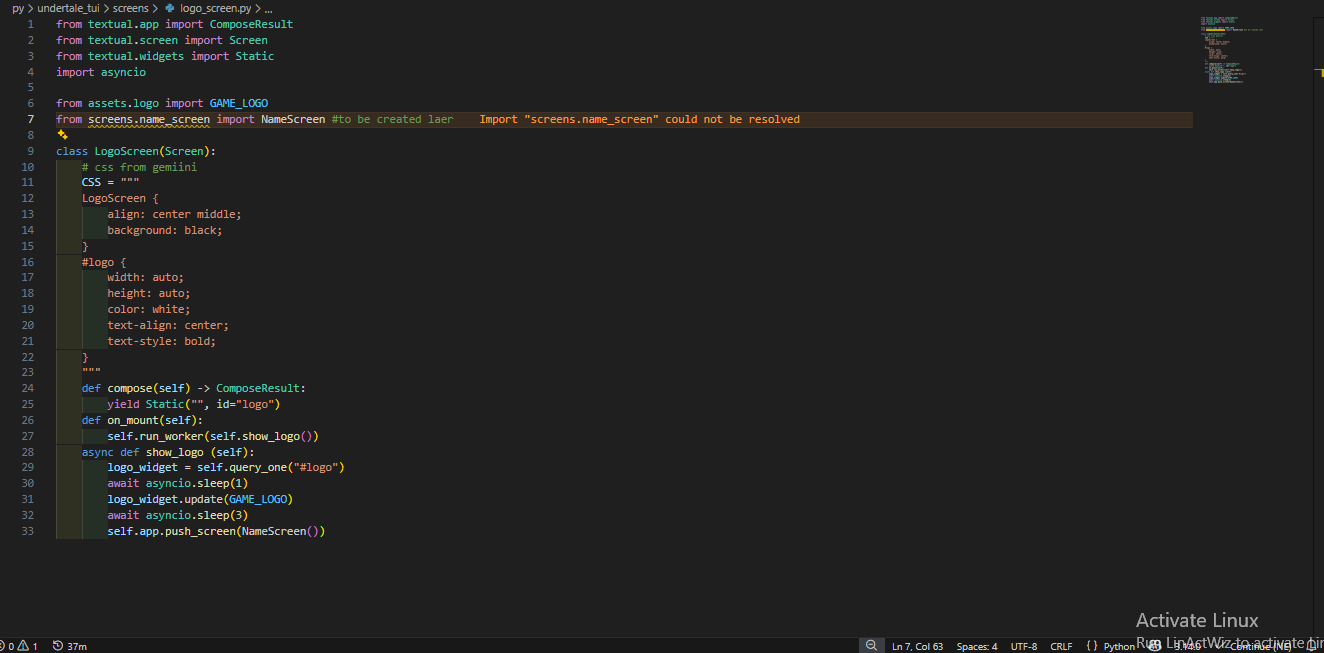Click the squiggly-underlined 'screens.name_screen' import
Viewport: 1324px width, 653px height.
pyautogui.click(x=149, y=120)
